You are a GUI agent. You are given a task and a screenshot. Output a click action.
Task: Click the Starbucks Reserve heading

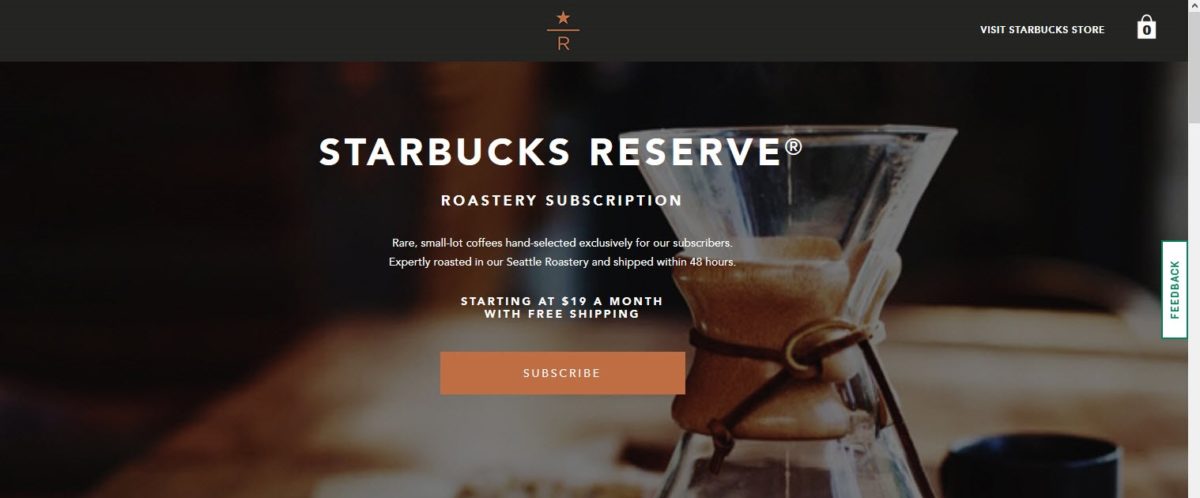click(560, 152)
